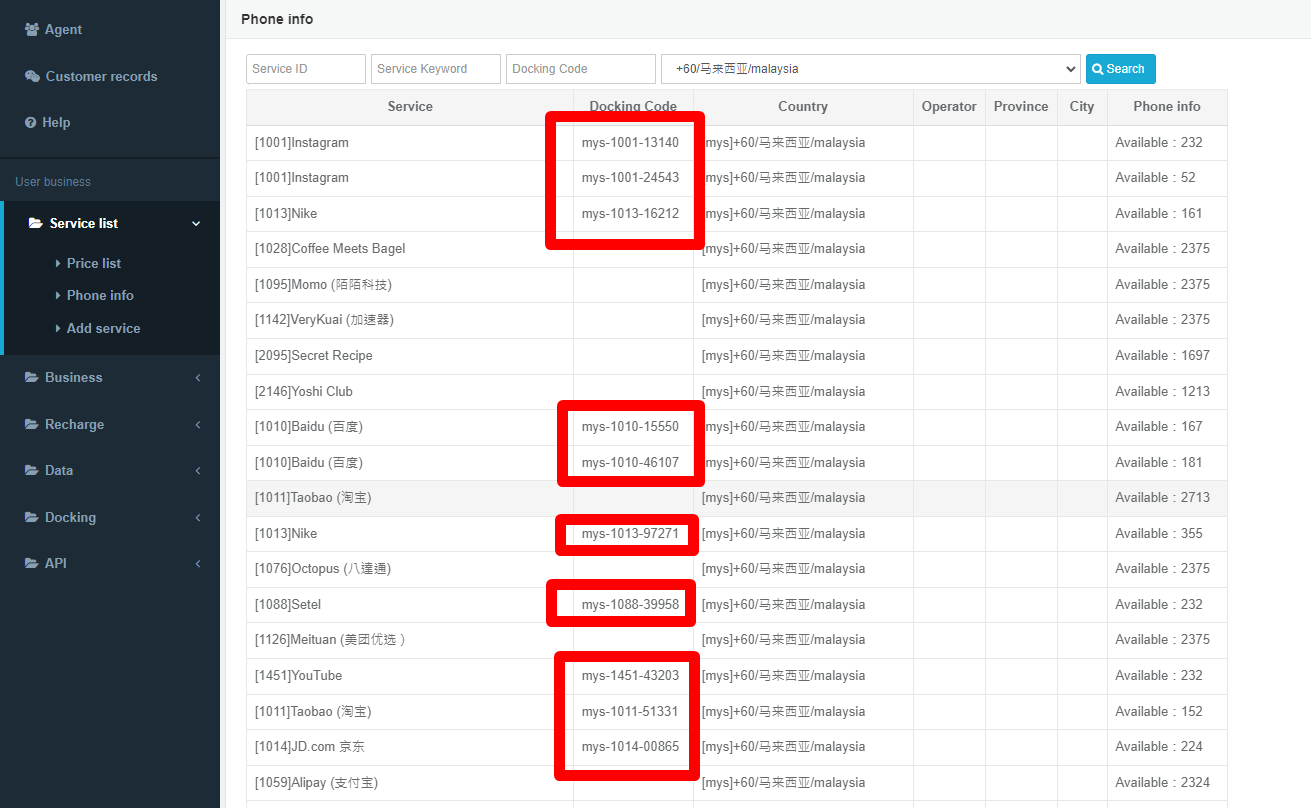Go to the Price list submenu
This screenshot has width=1311, height=808.
click(x=94, y=263)
